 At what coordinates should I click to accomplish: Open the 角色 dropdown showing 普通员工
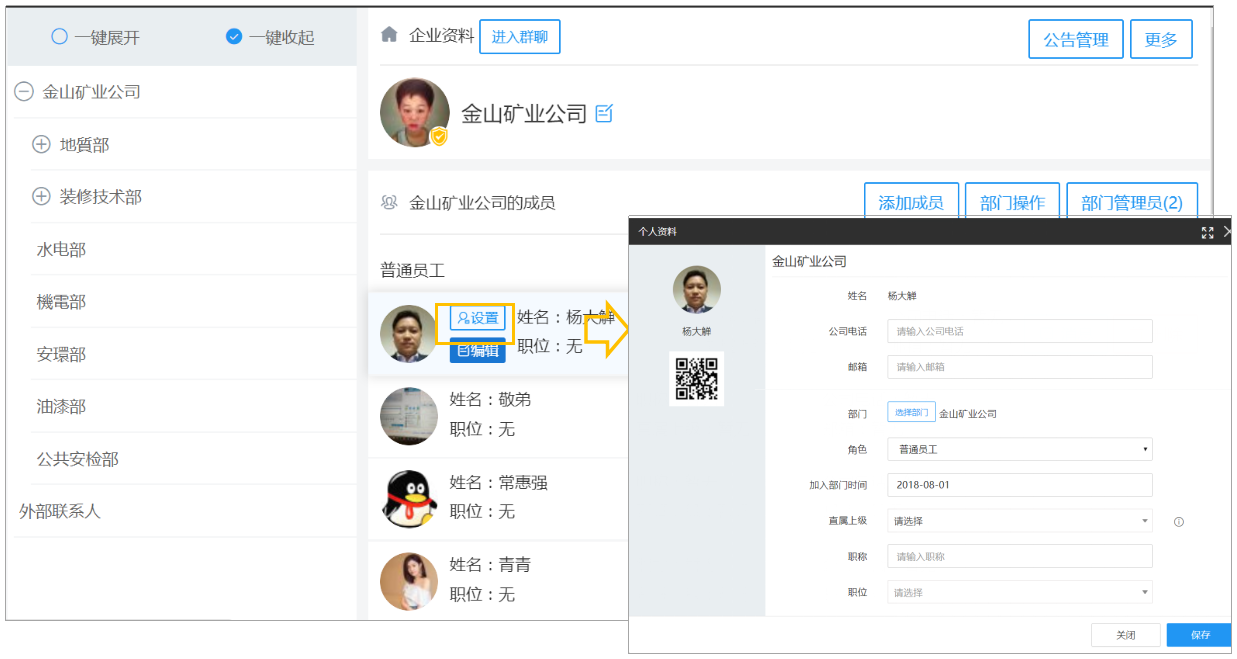(1020, 449)
